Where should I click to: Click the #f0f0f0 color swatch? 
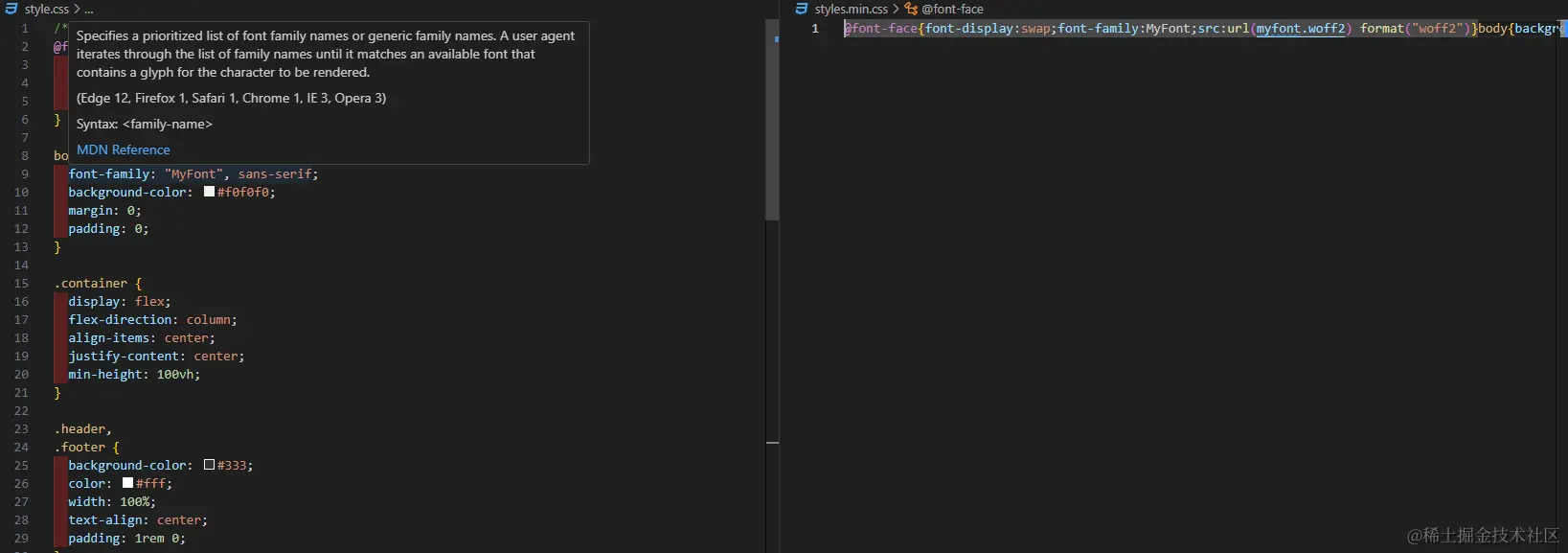point(209,192)
